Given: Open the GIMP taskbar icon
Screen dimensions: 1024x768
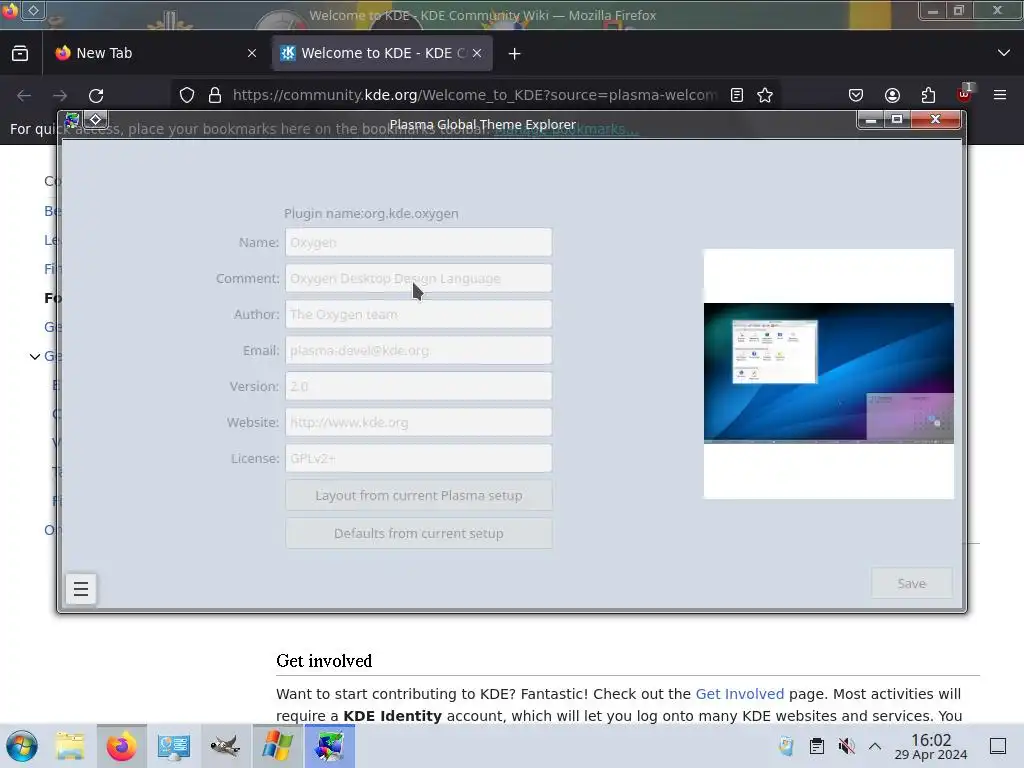Looking at the screenshot, I should click(225, 746).
